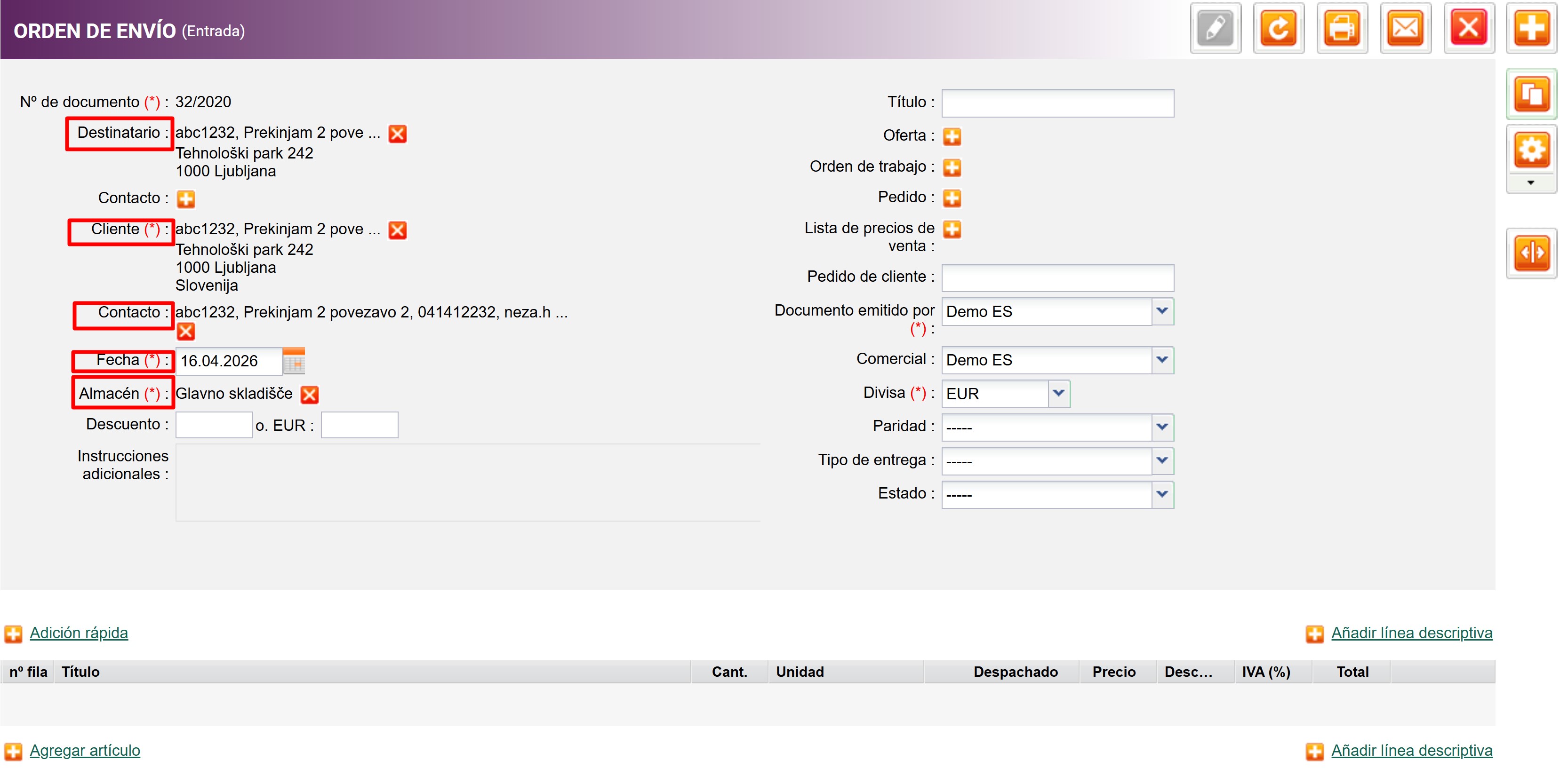Expand the Tipo de entrega dropdown
The height and width of the screenshot is (776, 1568).
coord(1162,461)
